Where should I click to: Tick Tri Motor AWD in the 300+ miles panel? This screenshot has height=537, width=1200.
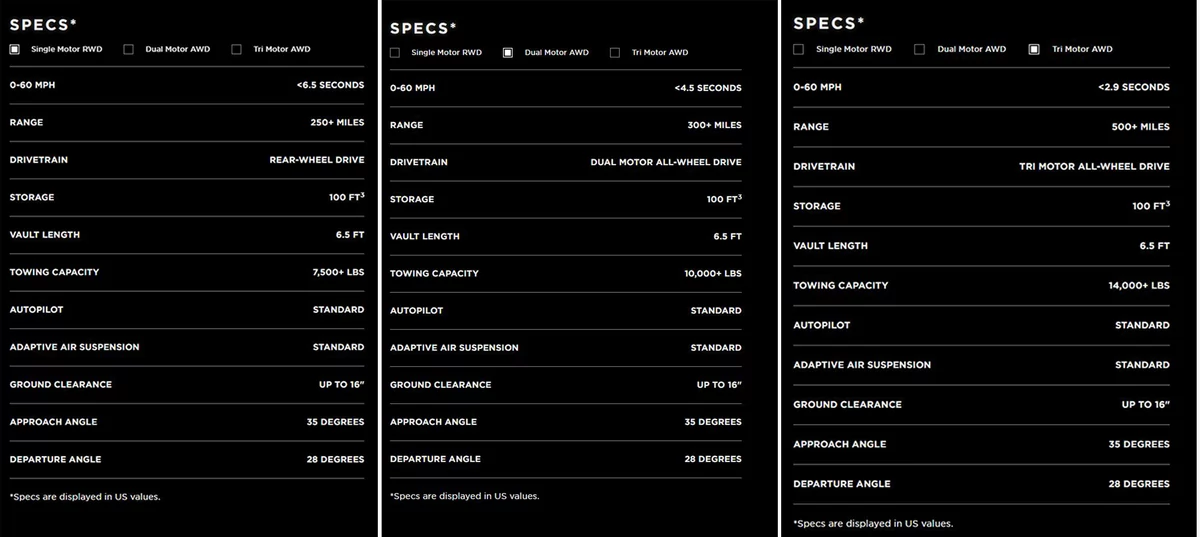[x=615, y=52]
